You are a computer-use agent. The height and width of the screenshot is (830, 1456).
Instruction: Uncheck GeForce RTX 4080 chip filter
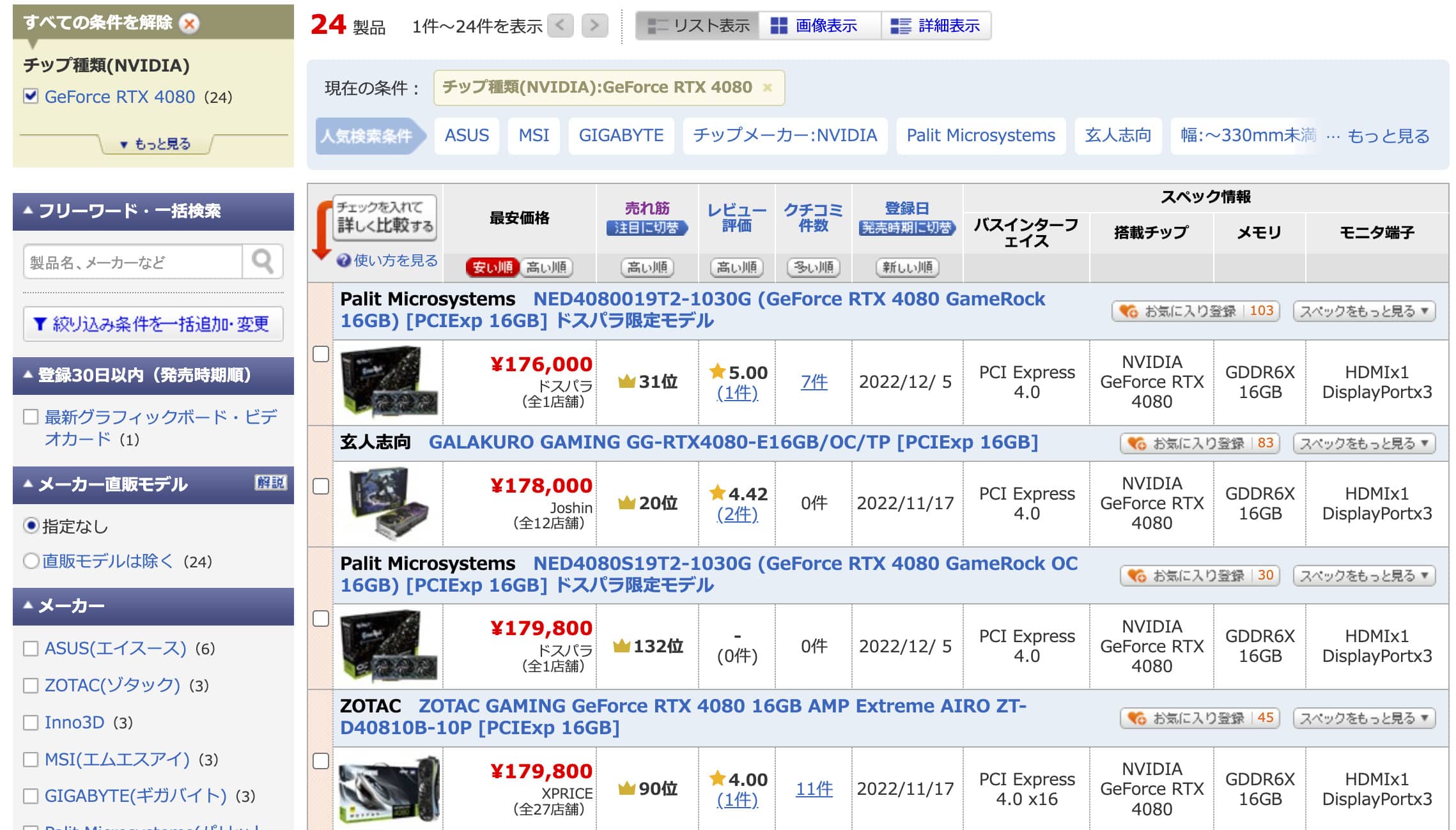pyautogui.click(x=31, y=96)
